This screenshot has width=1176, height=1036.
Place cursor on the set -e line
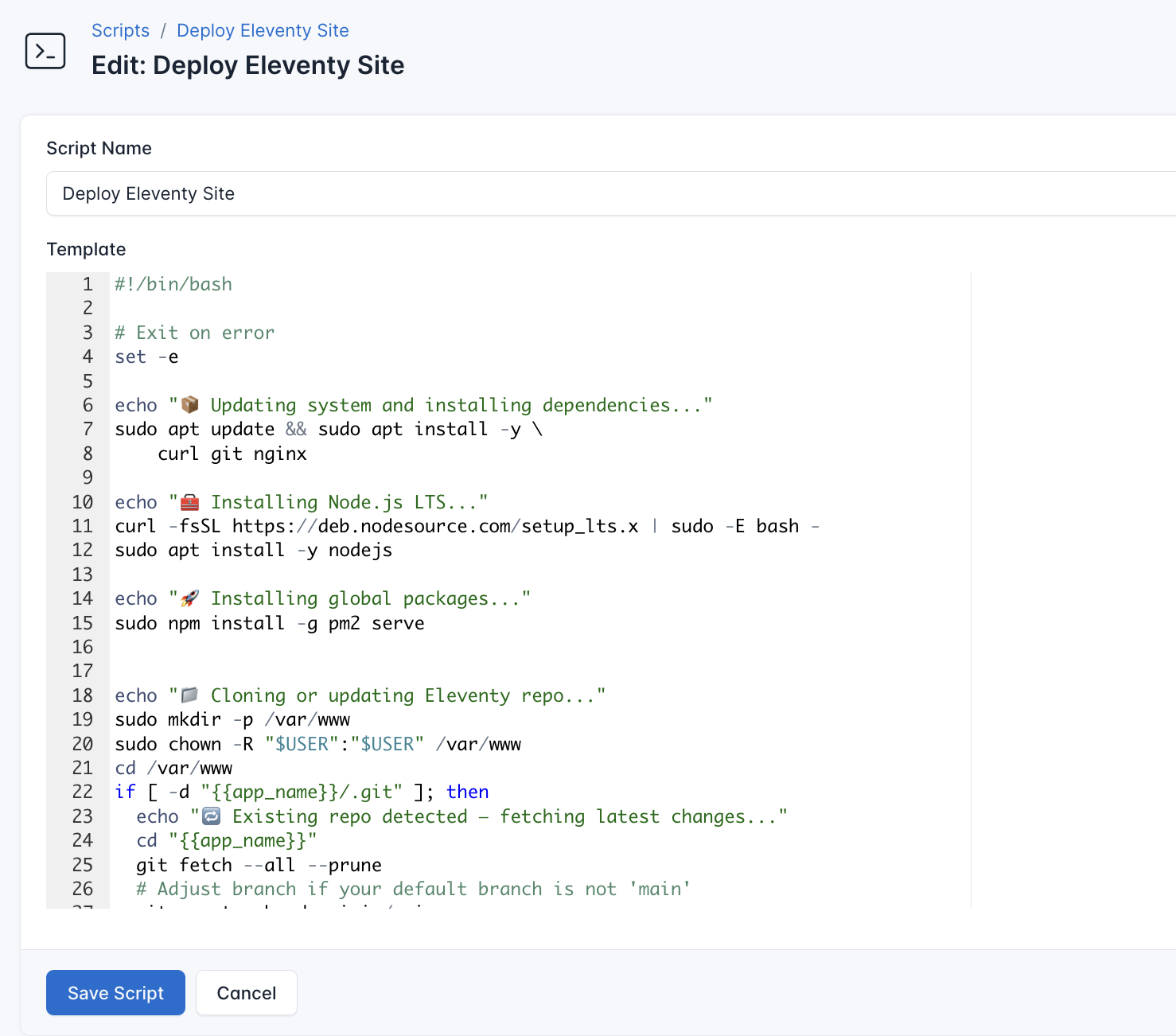(x=147, y=356)
